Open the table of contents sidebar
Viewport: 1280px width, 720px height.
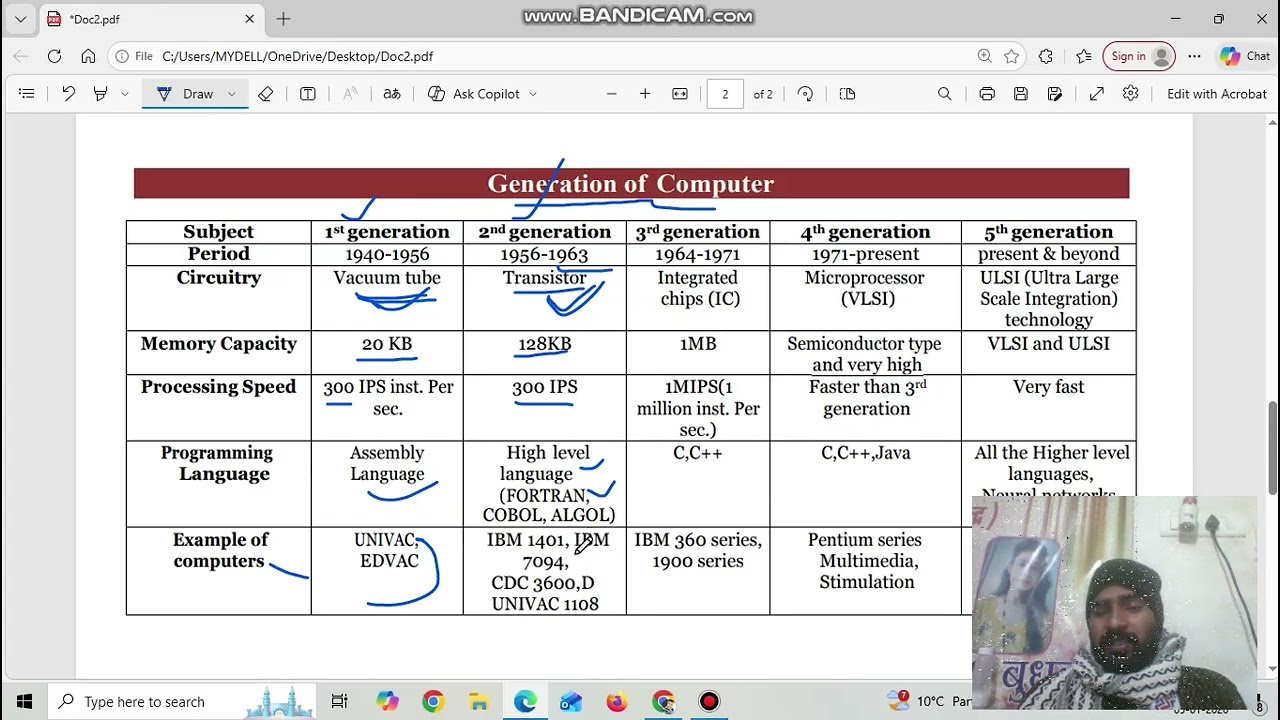pyautogui.click(x=27, y=93)
